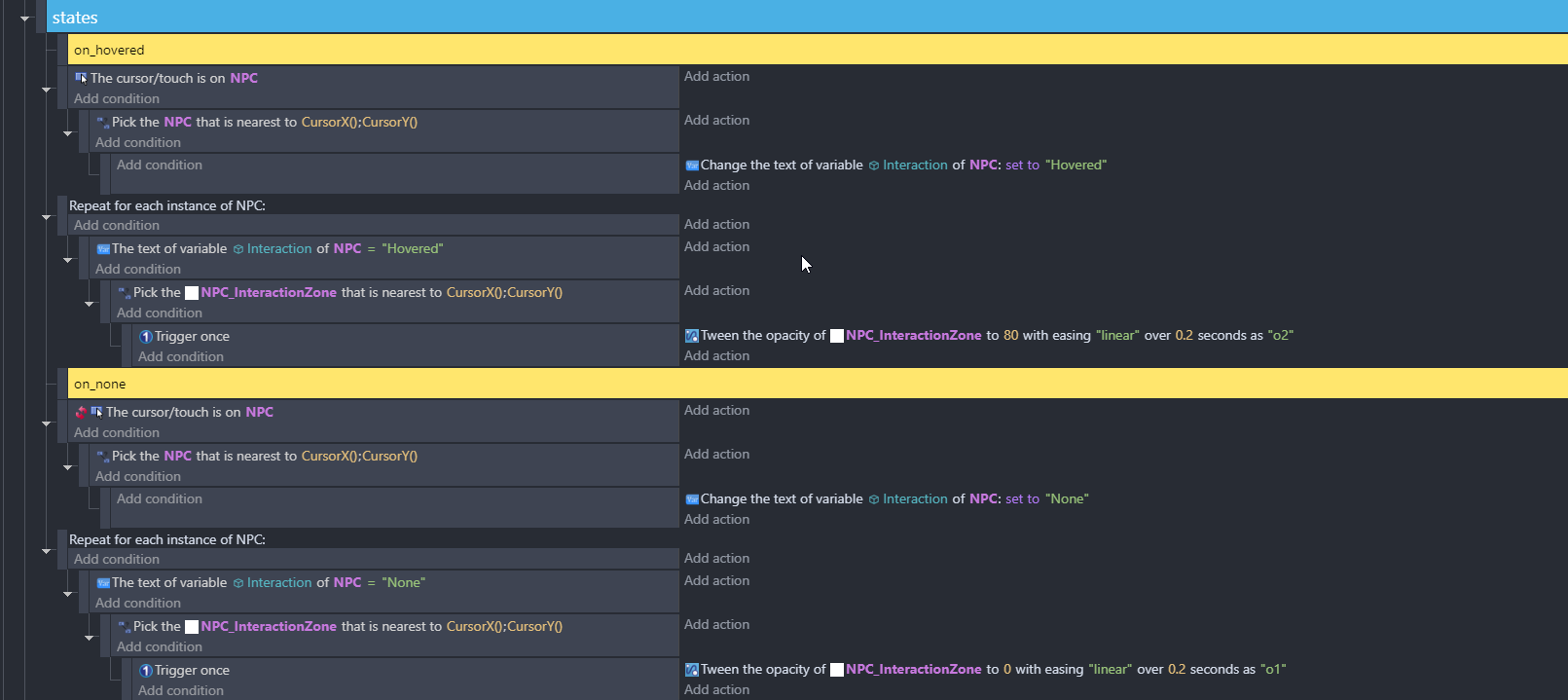Image resolution: width=1568 pixels, height=700 pixels.
Task: Collapse the states group
Action: tap(25, 18)
